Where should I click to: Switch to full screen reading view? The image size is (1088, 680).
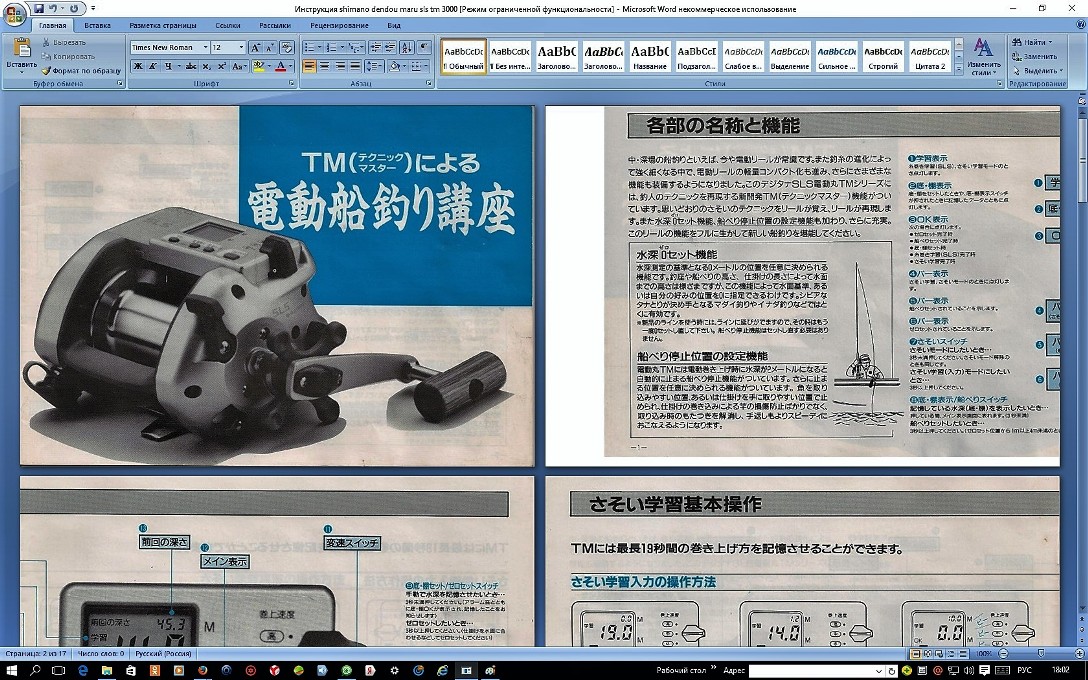(928, 654)
